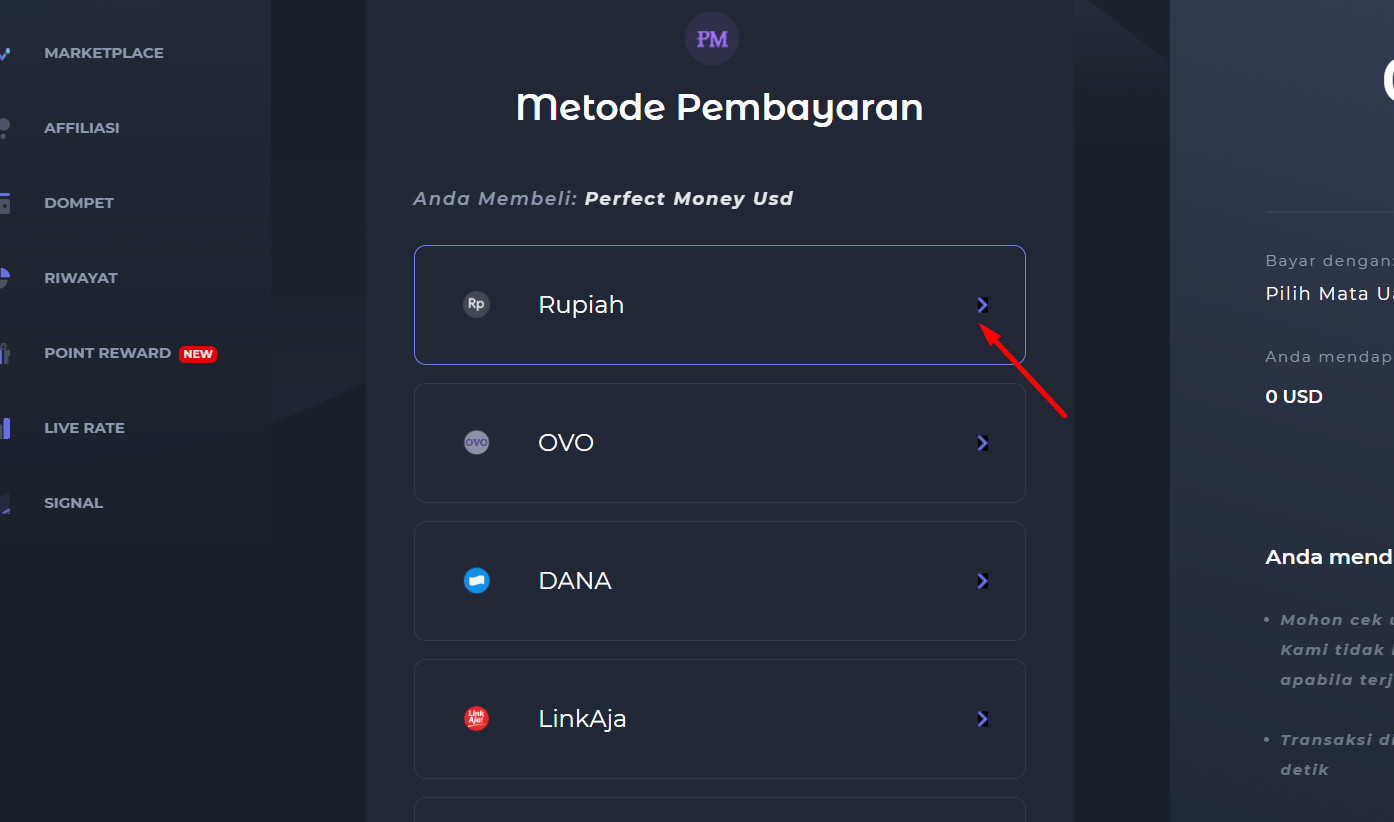Click the Rp Rupiah currency icon
1394x822 pixels.
point(477,304)
